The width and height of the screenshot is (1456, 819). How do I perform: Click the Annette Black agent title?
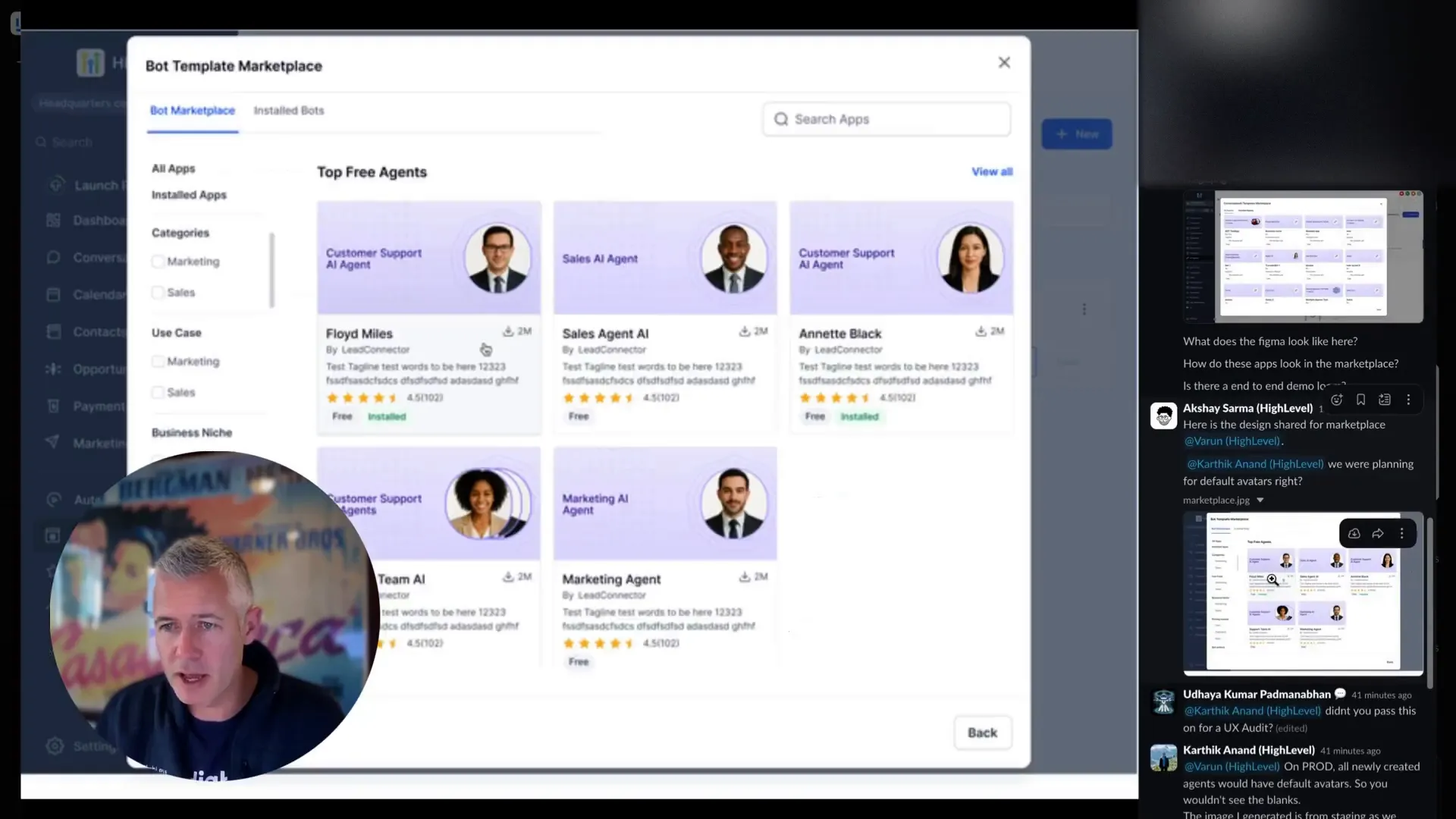click(x=840, y=334)
